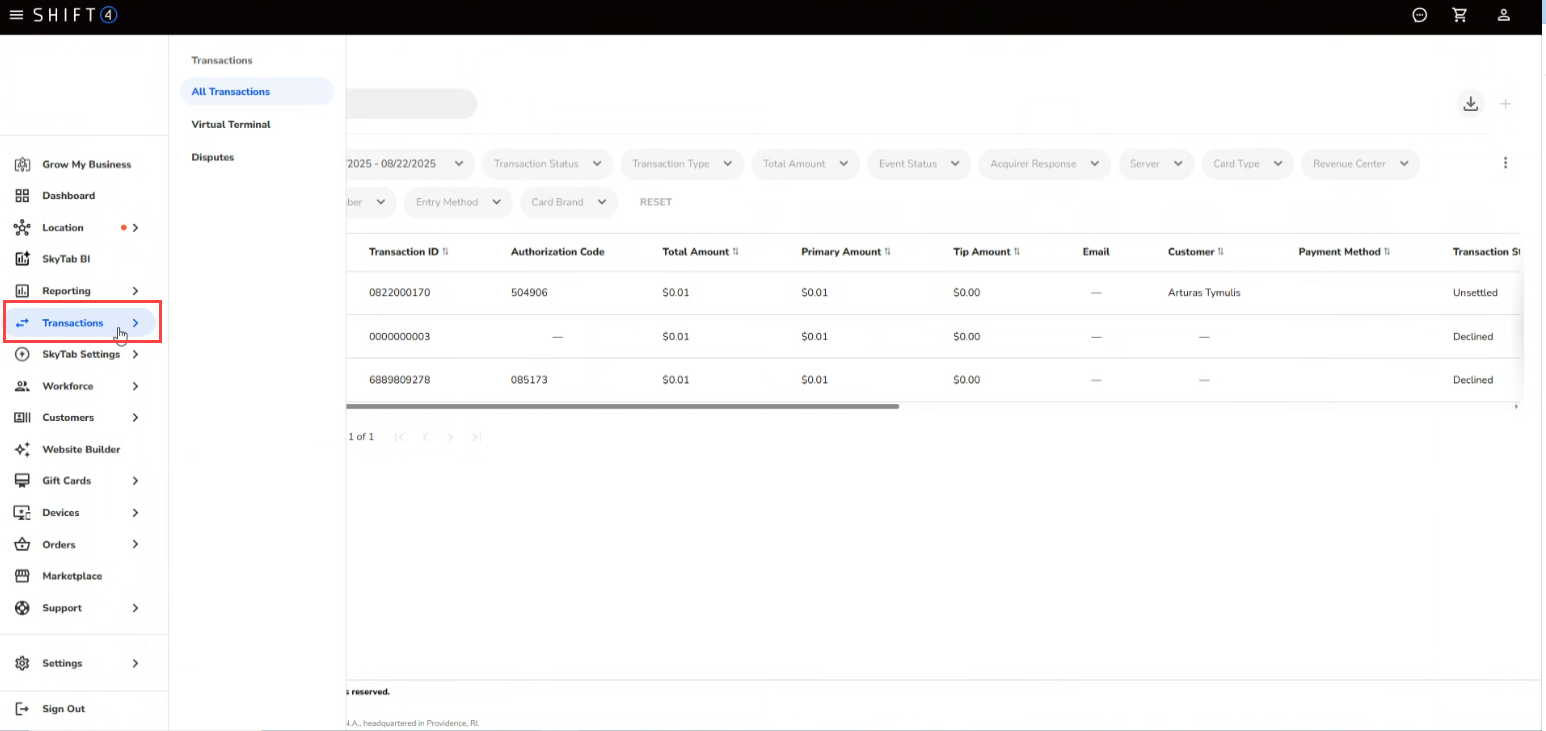
Task: Open the Card Type filter dropdown
Action: pos(1246,164)
